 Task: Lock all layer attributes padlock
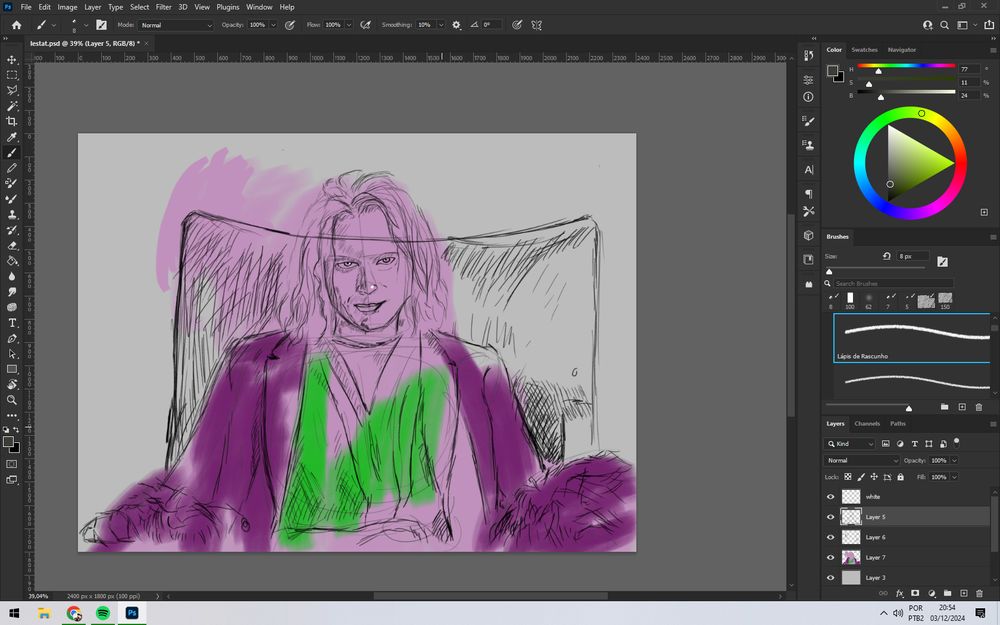coord(901,477)
